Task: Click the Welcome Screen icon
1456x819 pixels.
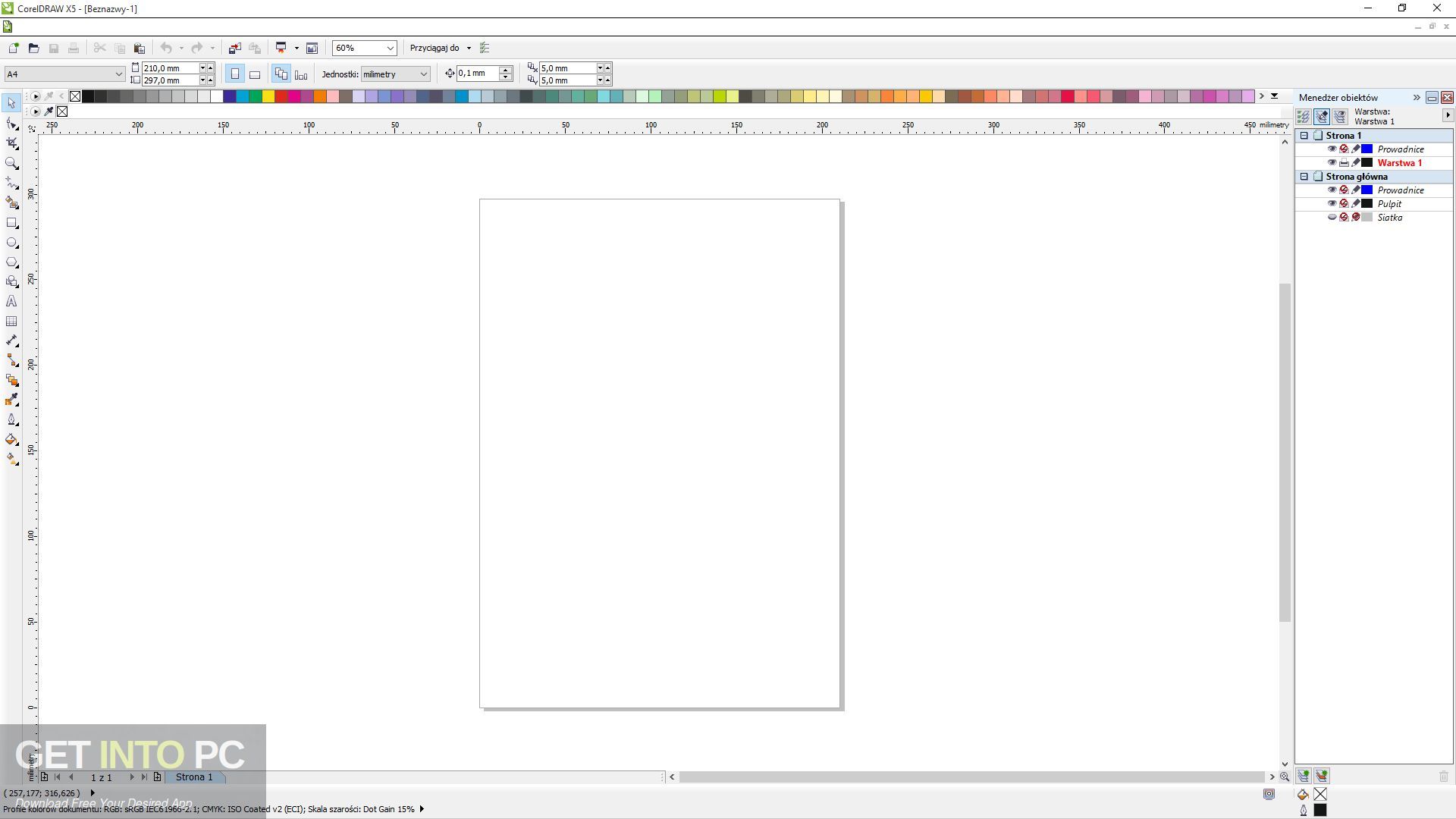Action: point(312,48)
